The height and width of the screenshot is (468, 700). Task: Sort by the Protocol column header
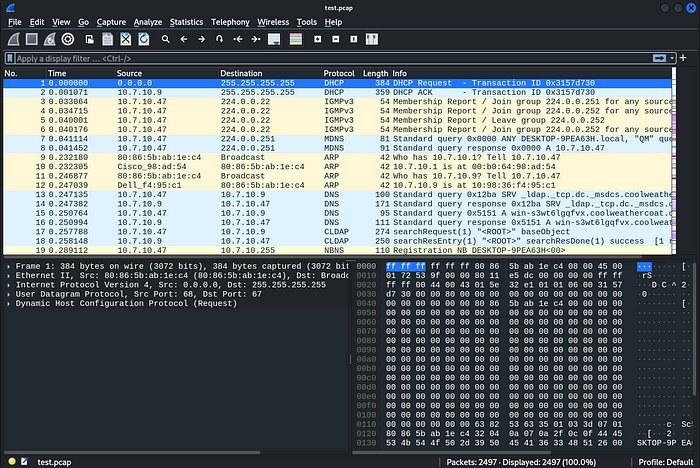pyautogui.click(x=342, y=73)
